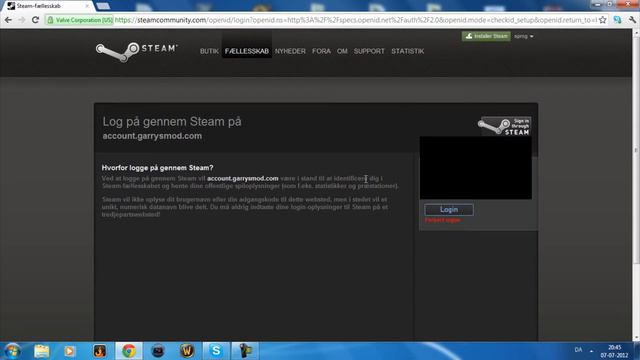Open Windows Explorer folder from taskbar

pos(41,351)
